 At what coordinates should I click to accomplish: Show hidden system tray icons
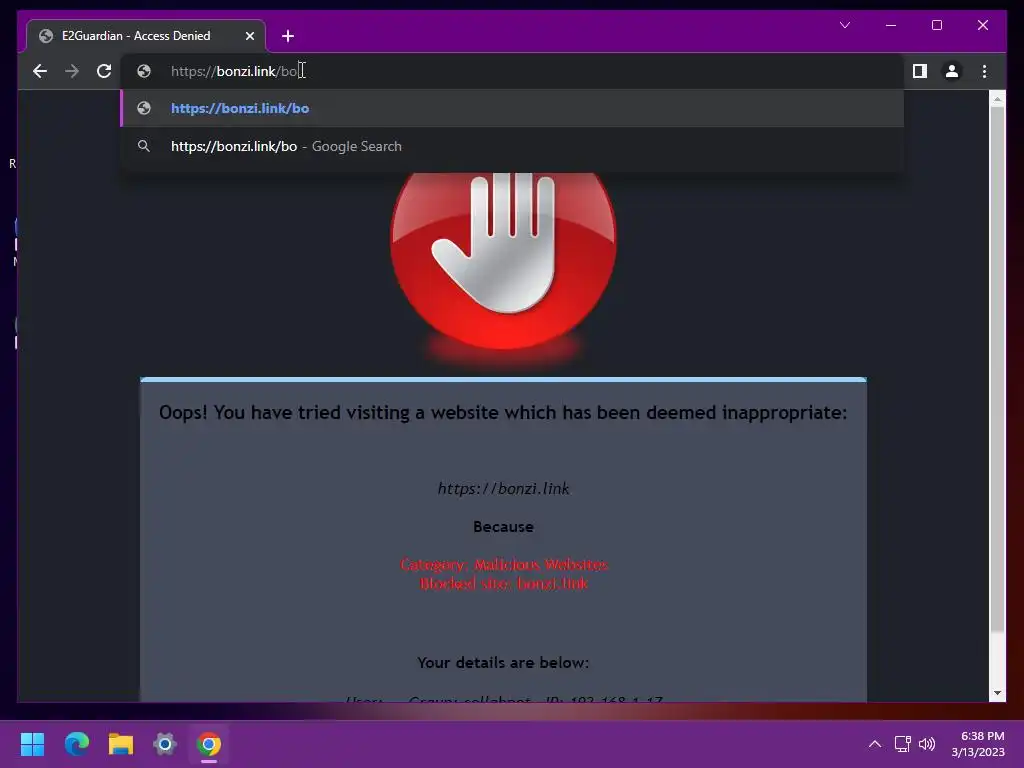coord(874,744)
